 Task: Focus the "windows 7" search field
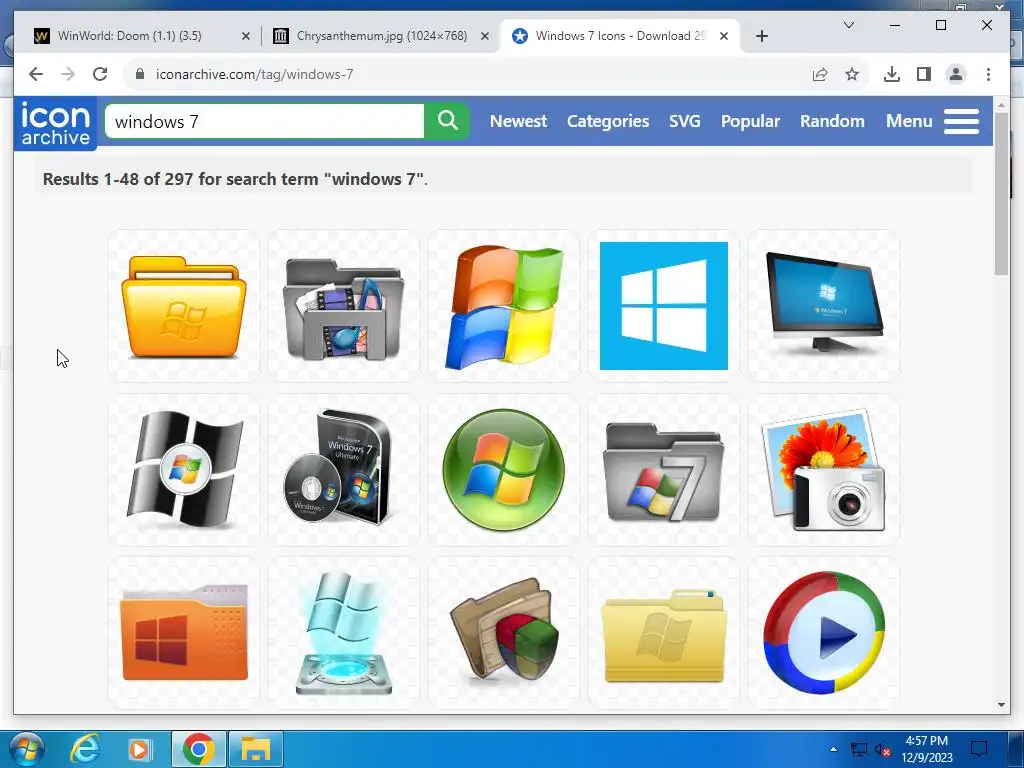[x=264, y=121]
